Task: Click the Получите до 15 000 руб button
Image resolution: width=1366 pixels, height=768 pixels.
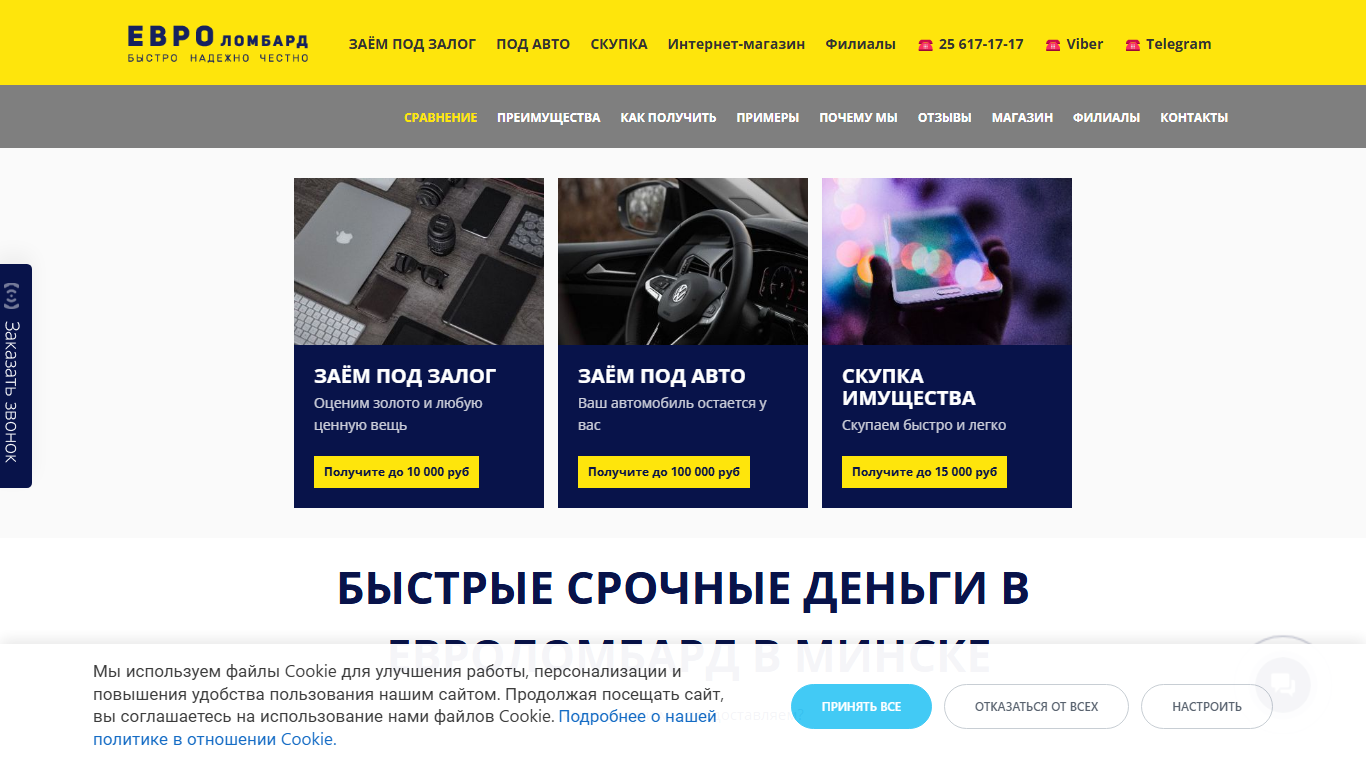Action: click(924, 472)
